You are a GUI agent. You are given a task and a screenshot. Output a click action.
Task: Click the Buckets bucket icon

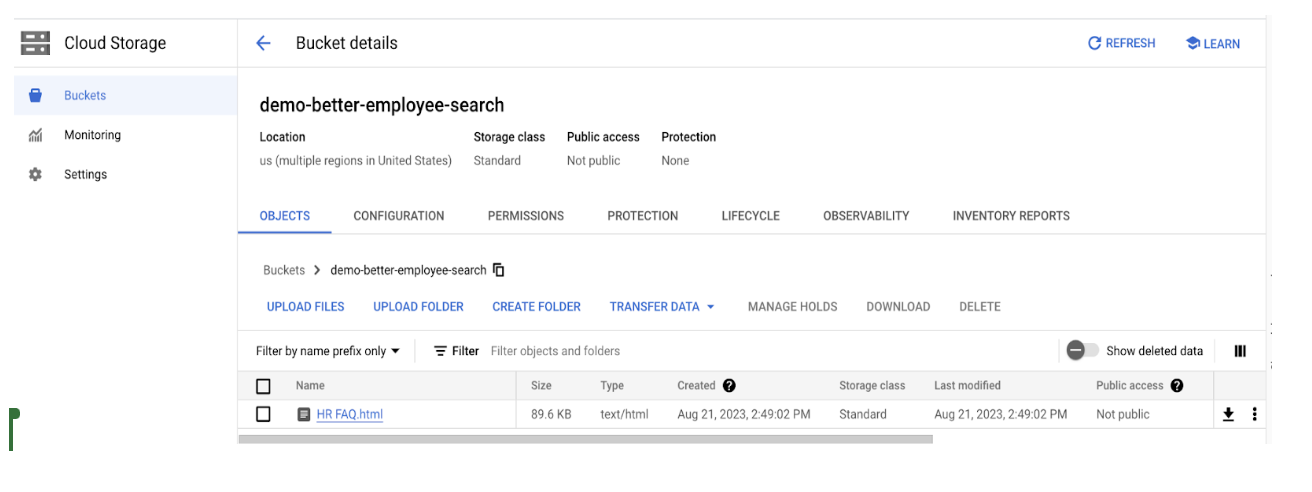pyautogui.click(x=35, y=95)
